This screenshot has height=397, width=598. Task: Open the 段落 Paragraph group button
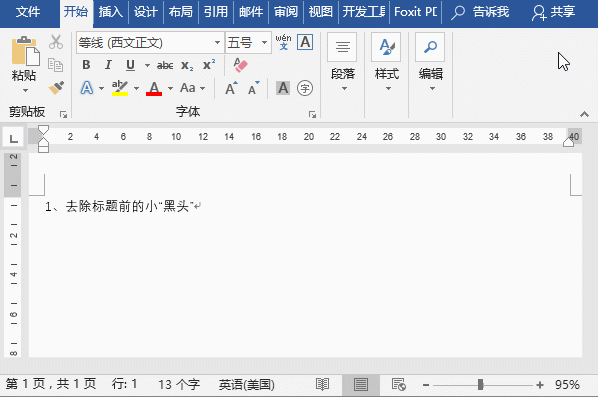click(342, 63)
